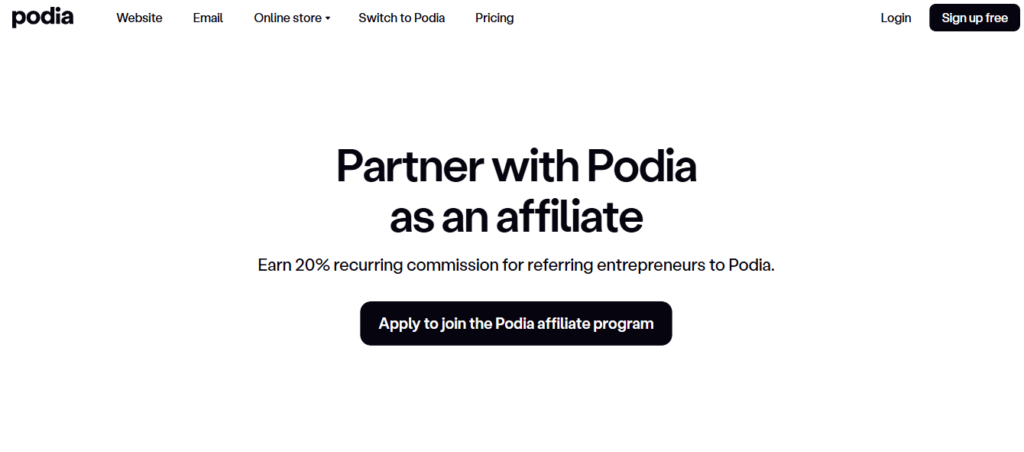Open the Website menu item

pyautogui.click(x=139, y=18)
